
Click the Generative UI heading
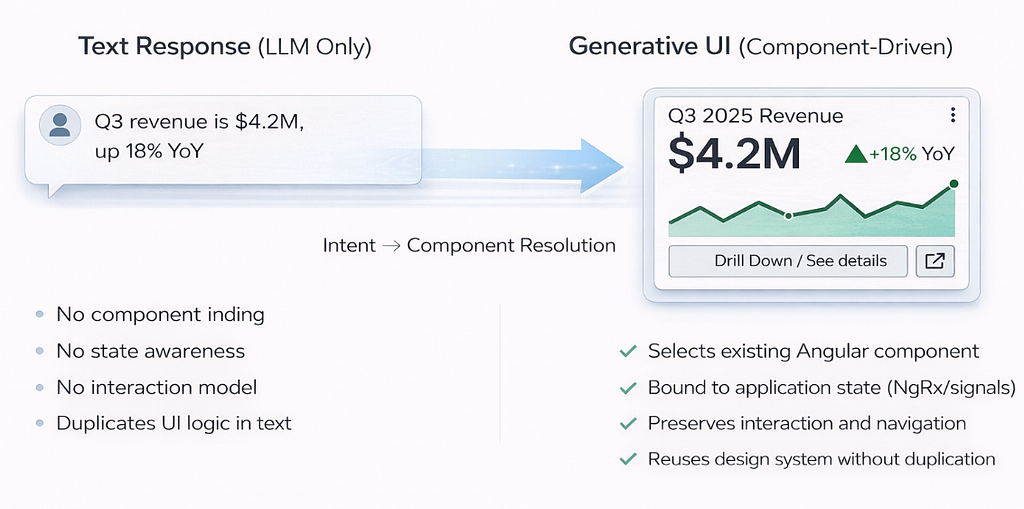(761, 47)
